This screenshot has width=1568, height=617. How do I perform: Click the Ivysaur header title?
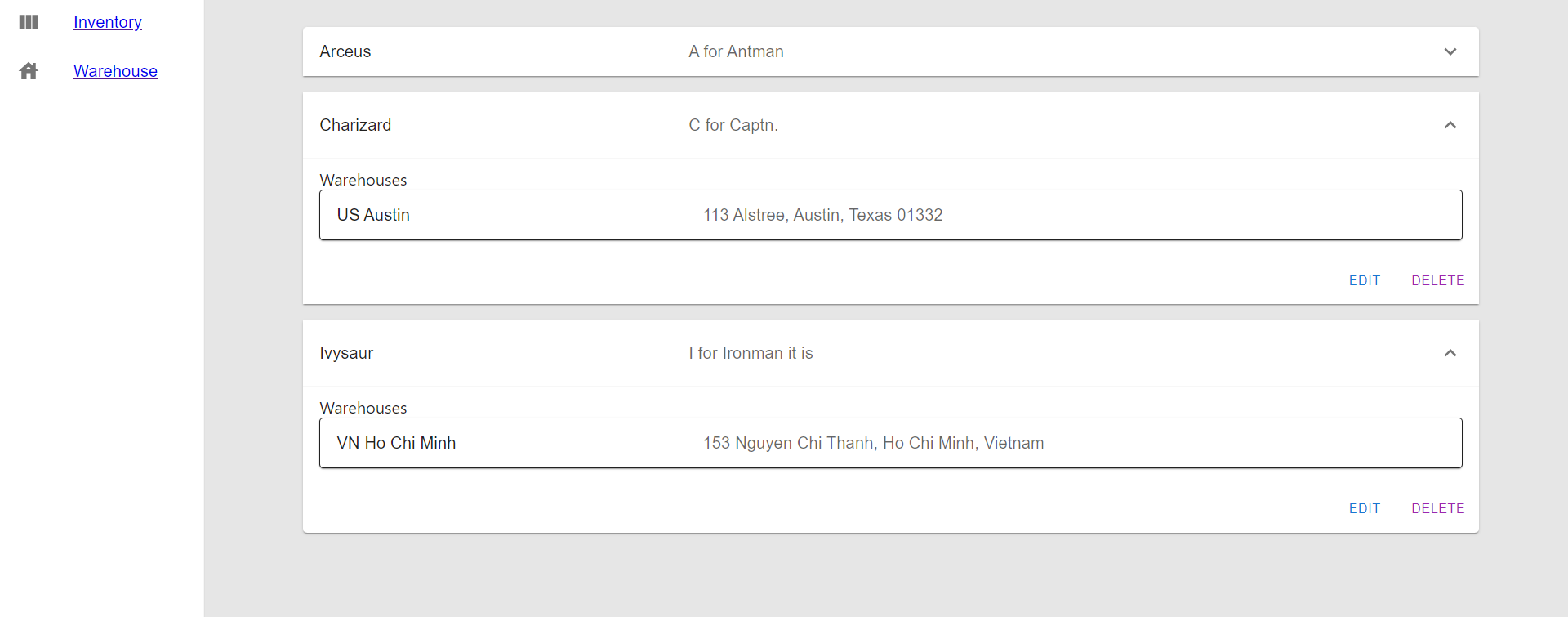coord(346,353)
